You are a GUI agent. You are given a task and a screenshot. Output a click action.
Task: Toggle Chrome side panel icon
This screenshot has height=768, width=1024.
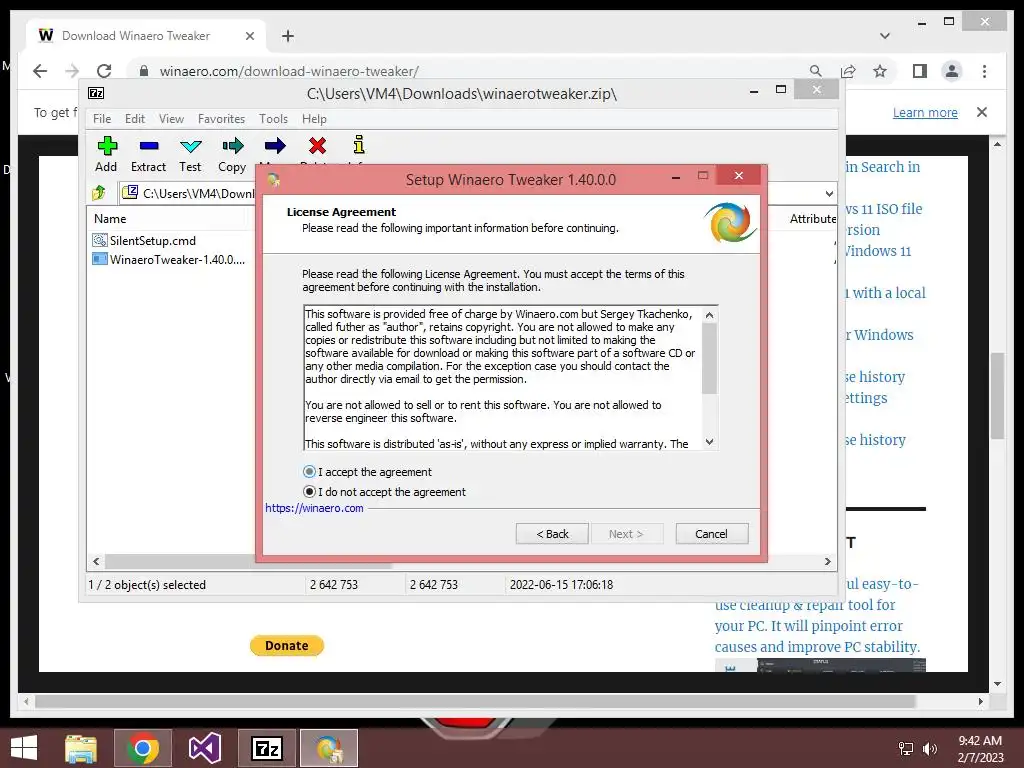pos(920,71)
